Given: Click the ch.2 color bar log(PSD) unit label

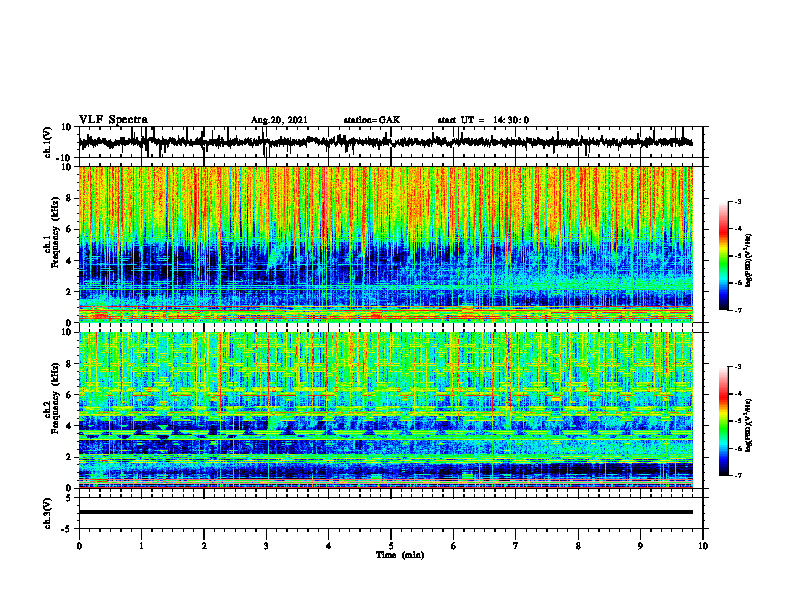Looking at the screenshot, I should click(x=749, y=426).
